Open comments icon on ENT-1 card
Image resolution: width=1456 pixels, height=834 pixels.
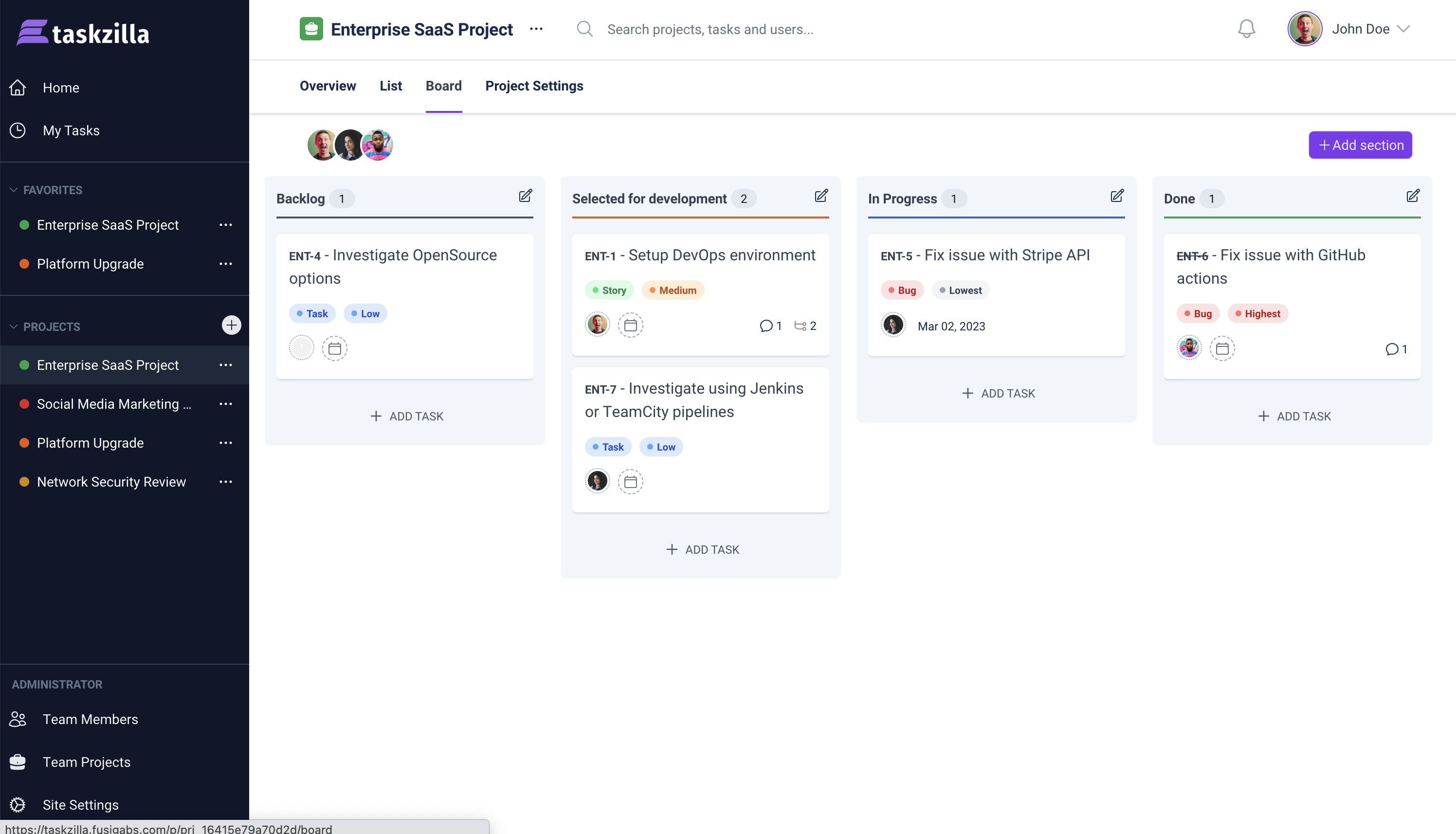click(x=766, y=326)
